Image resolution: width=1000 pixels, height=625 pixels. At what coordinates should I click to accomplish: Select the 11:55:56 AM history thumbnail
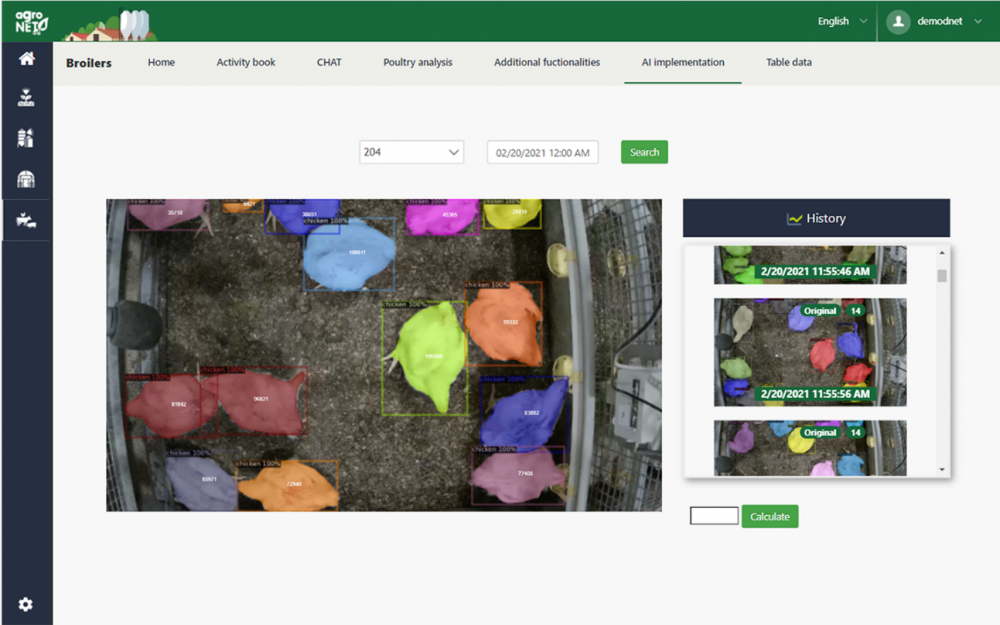(809, 351)
